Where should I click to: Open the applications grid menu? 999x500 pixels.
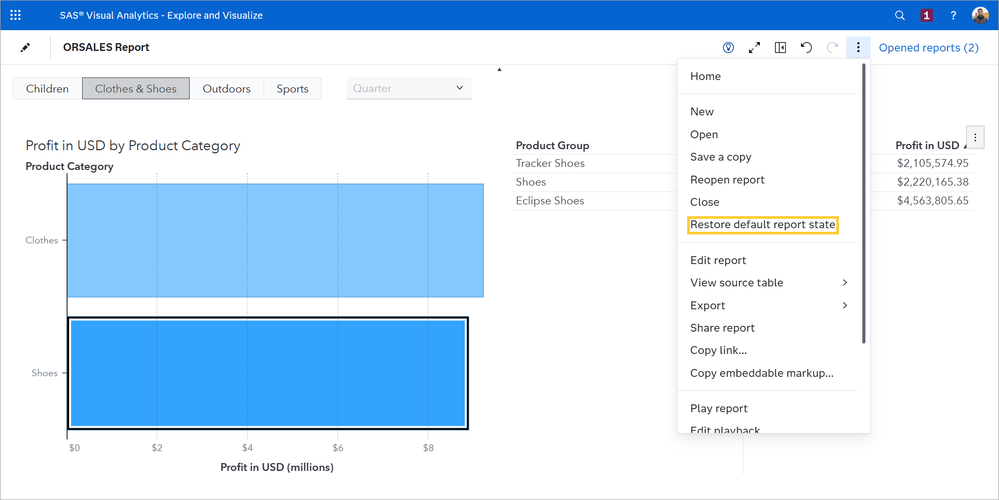click(x=15, y=15)
